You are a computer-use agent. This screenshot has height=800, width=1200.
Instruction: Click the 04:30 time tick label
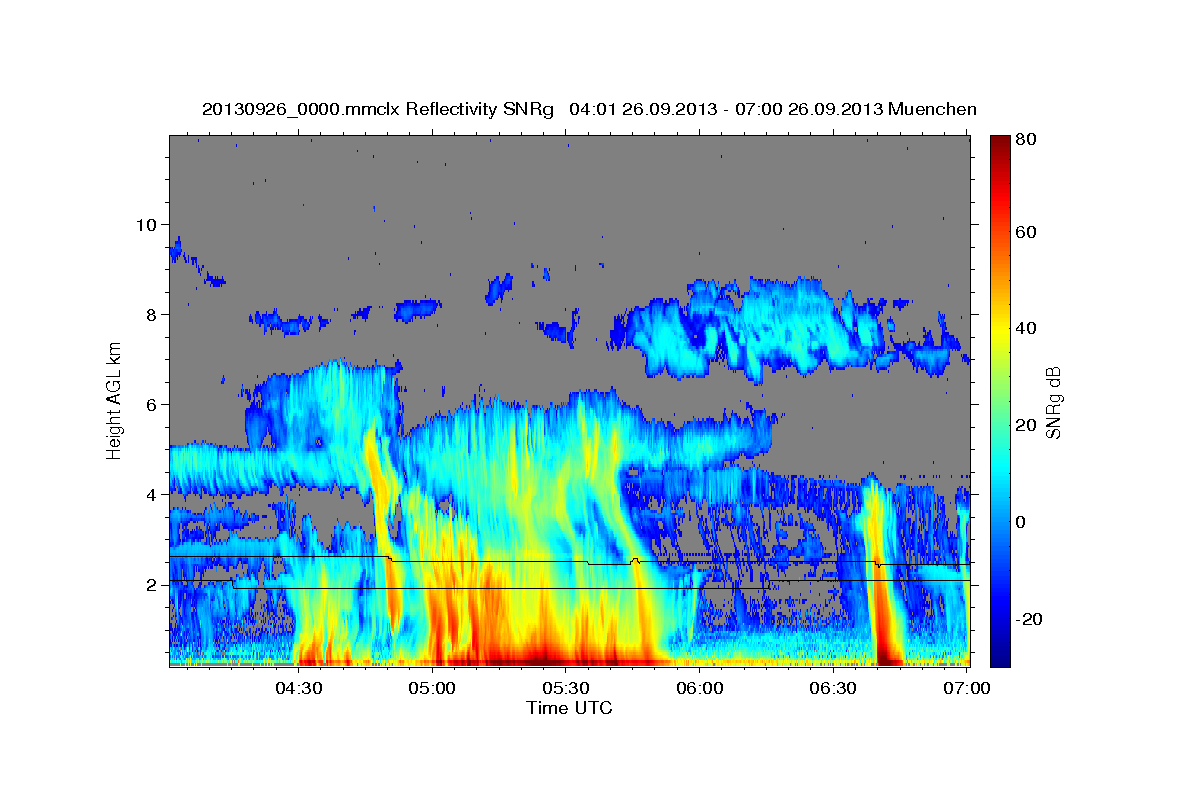299,688
